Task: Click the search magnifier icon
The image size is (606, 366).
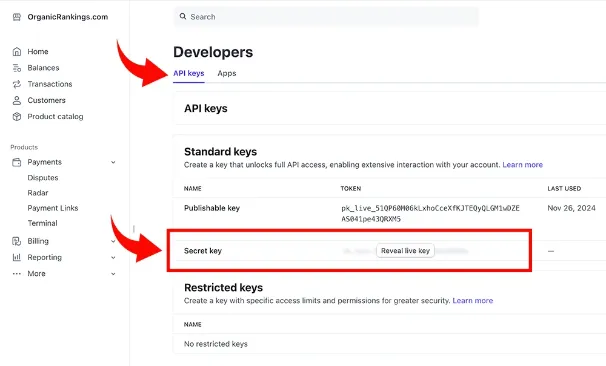Action: 183,17
